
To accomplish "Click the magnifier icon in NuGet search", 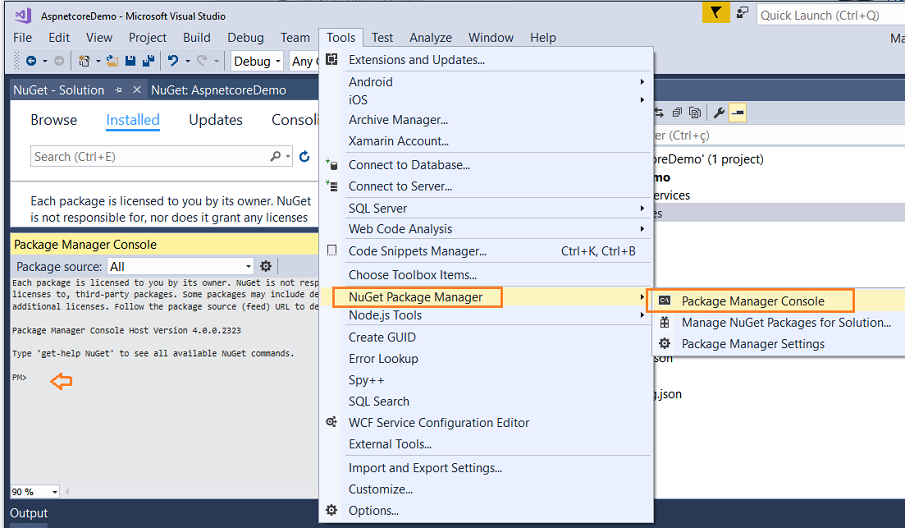I will tap(276, 156).
